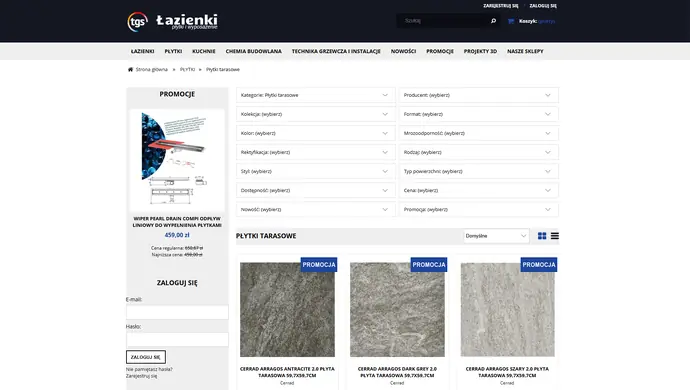Open Cerrad Arragos Antracite tile image
This screenshot has width=690, height=390.
[287, 309]
